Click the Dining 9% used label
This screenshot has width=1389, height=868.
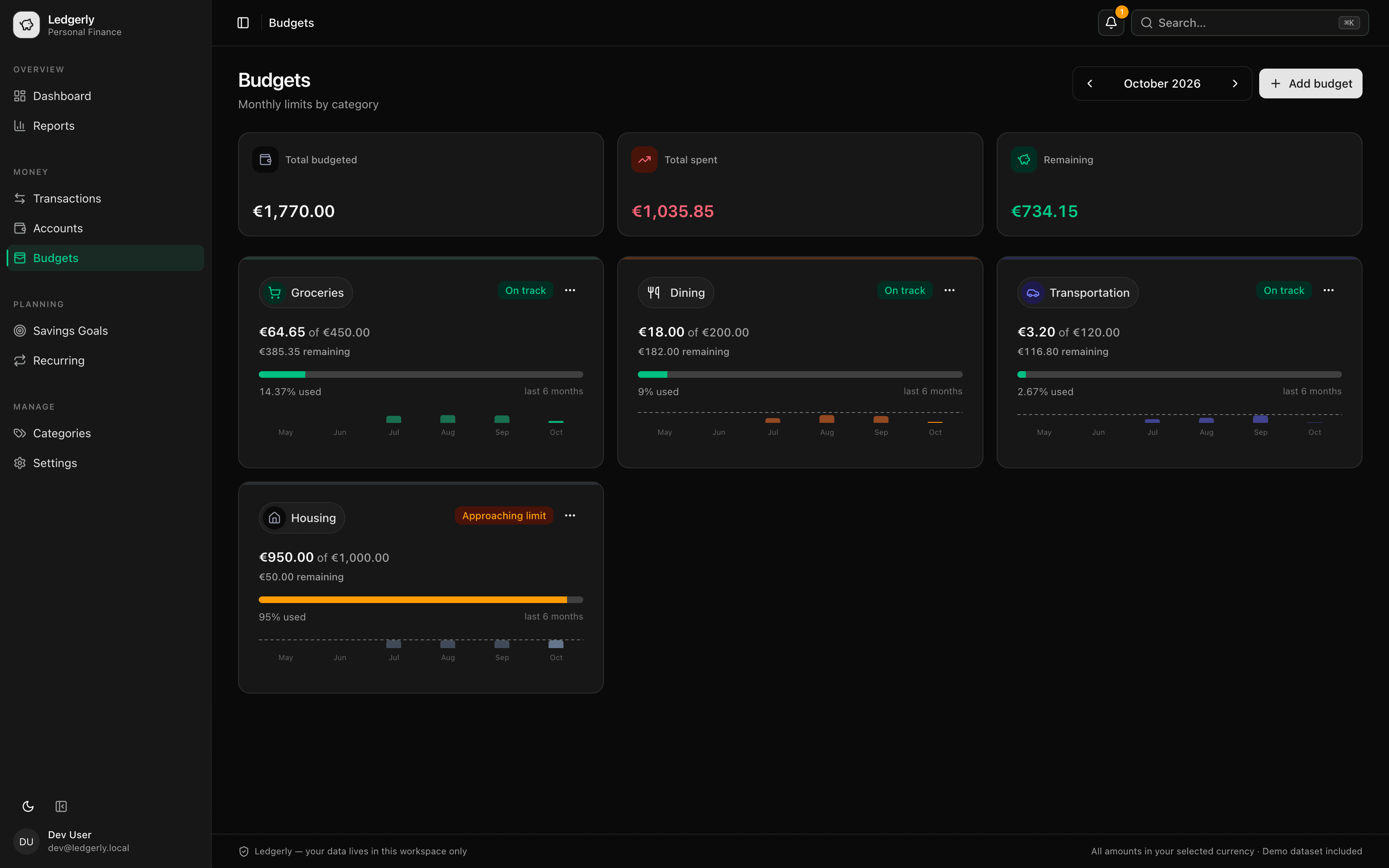pos(659,391)
